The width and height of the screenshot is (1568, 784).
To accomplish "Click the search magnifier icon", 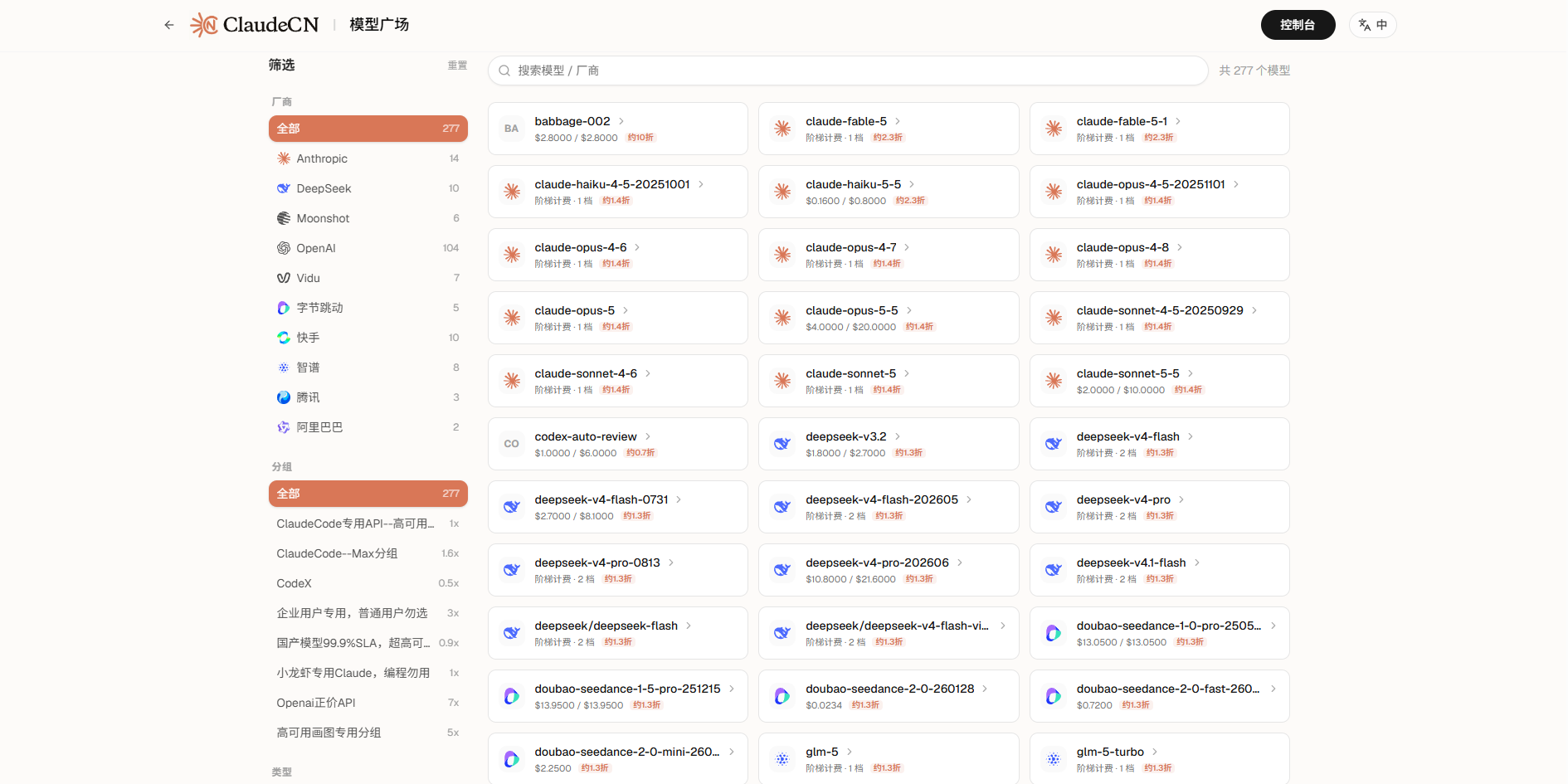I will 504,71.
